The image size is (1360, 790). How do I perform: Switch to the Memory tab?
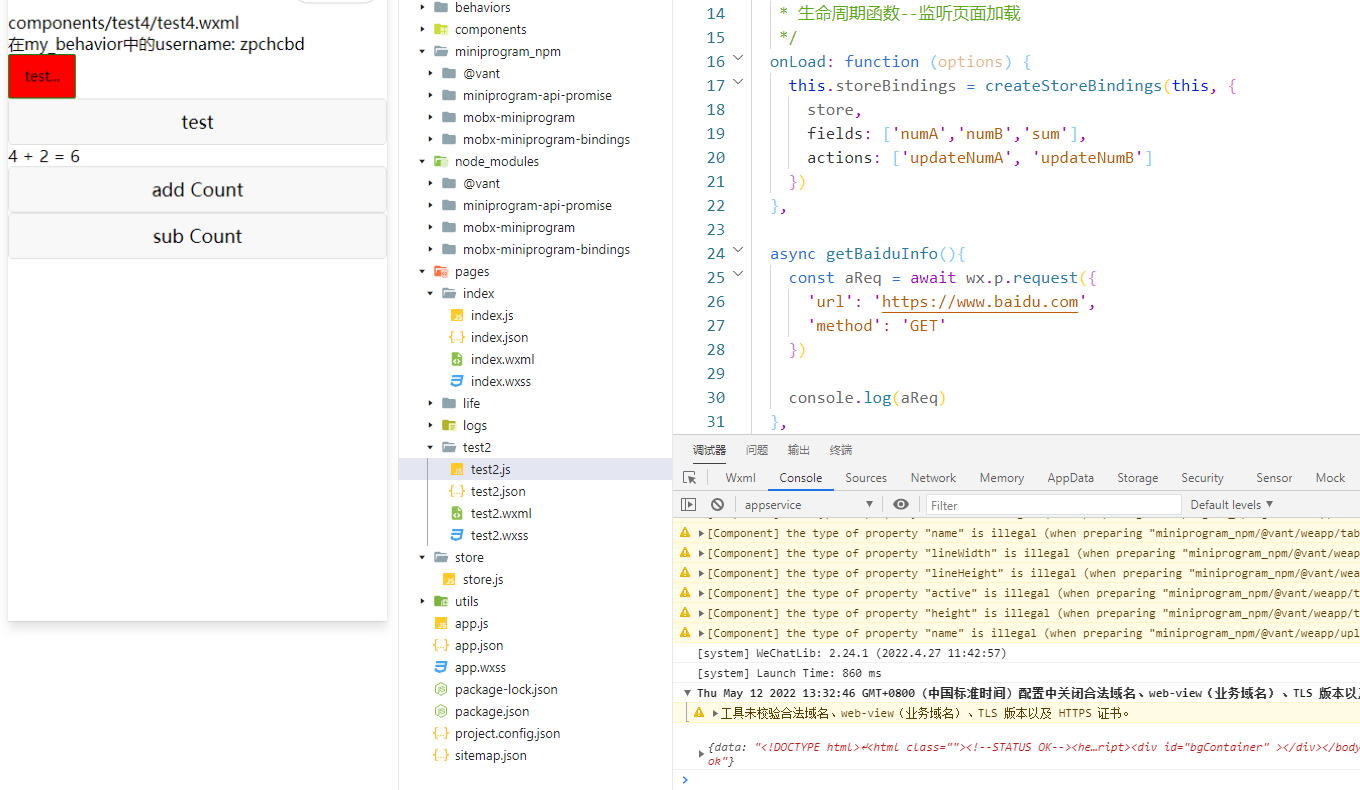tap(1001, 478)
